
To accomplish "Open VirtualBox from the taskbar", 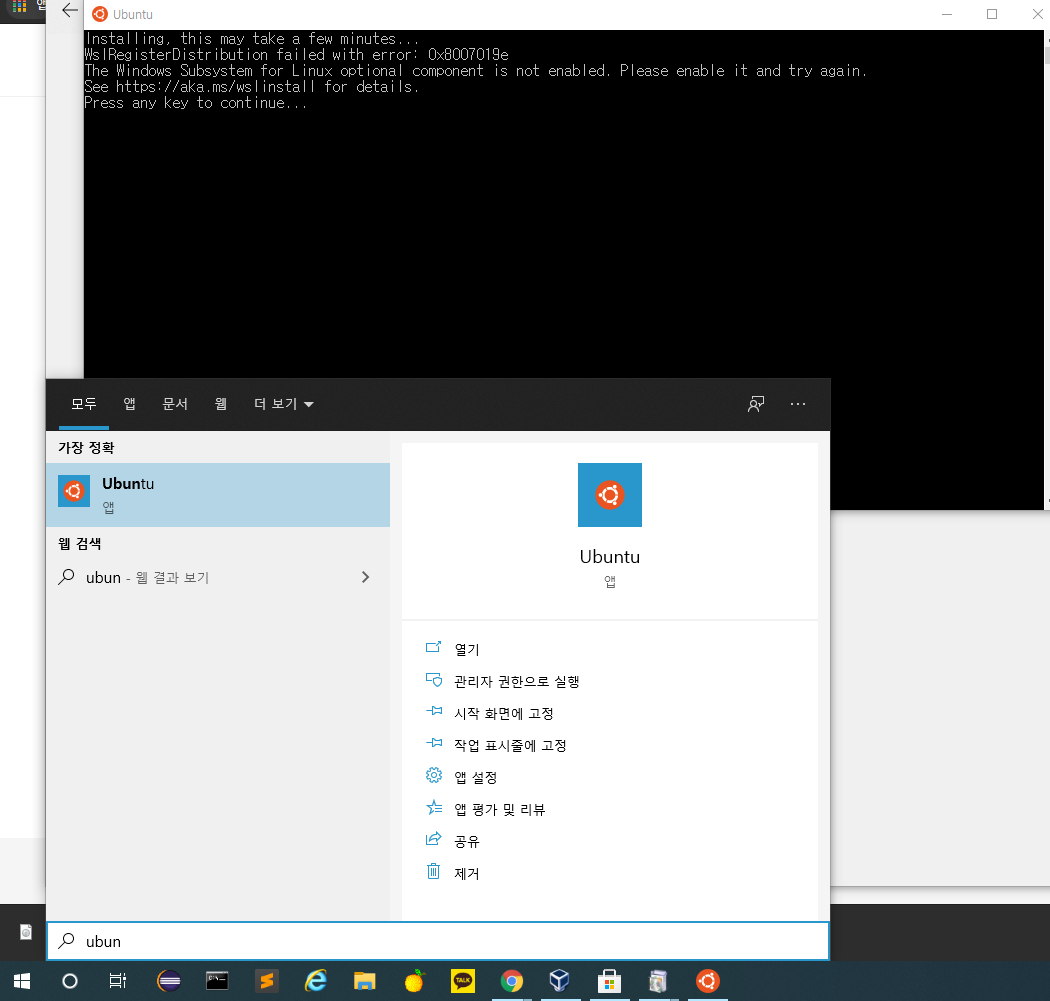I will tap(560, 982).
